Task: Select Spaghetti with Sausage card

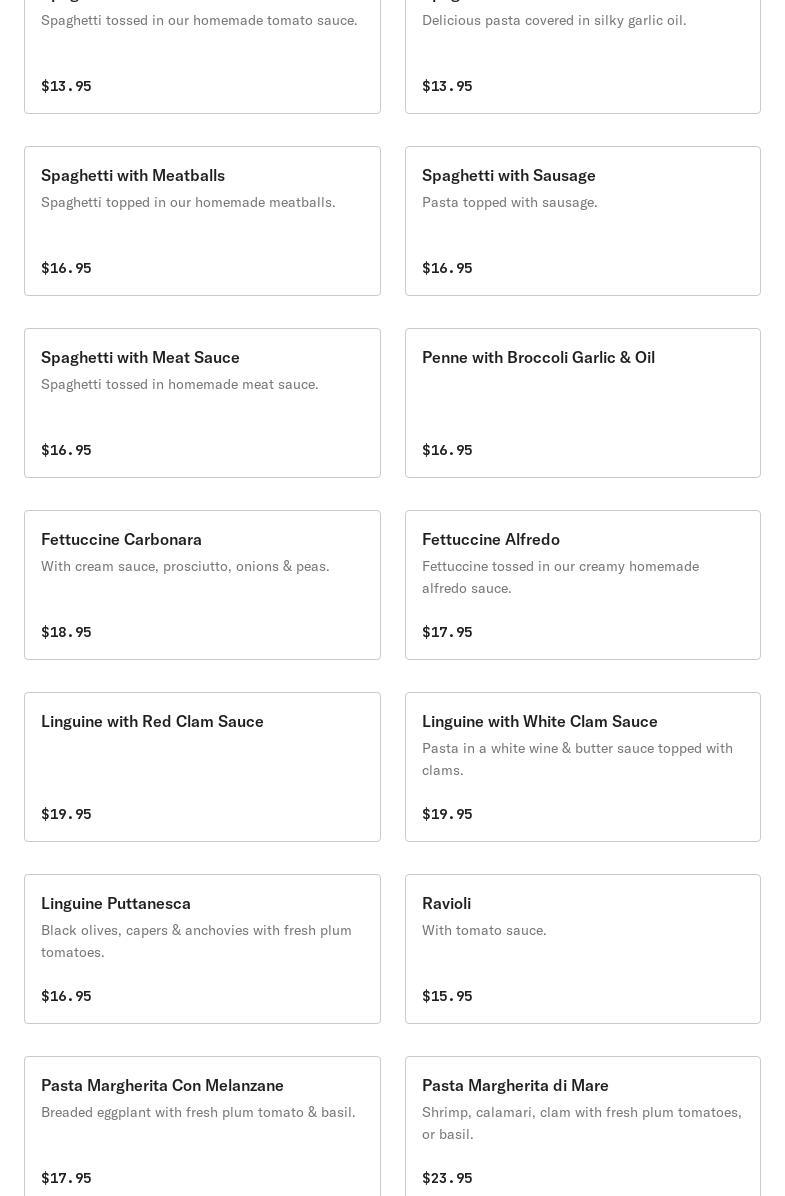Action: (x=583, y=220)
